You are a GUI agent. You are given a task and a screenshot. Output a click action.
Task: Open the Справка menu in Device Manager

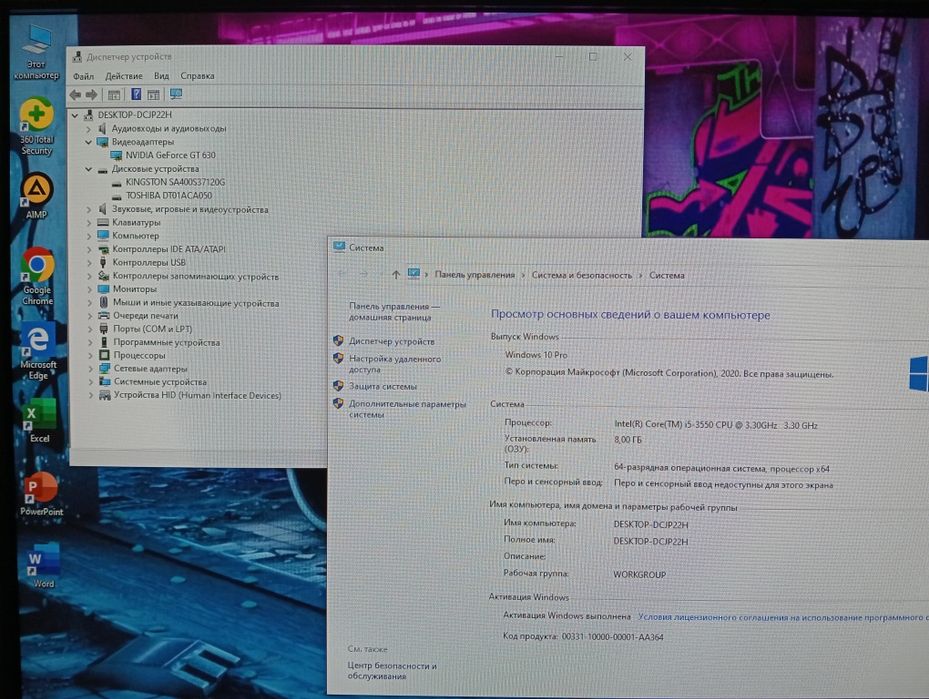(x=197, y=76)
